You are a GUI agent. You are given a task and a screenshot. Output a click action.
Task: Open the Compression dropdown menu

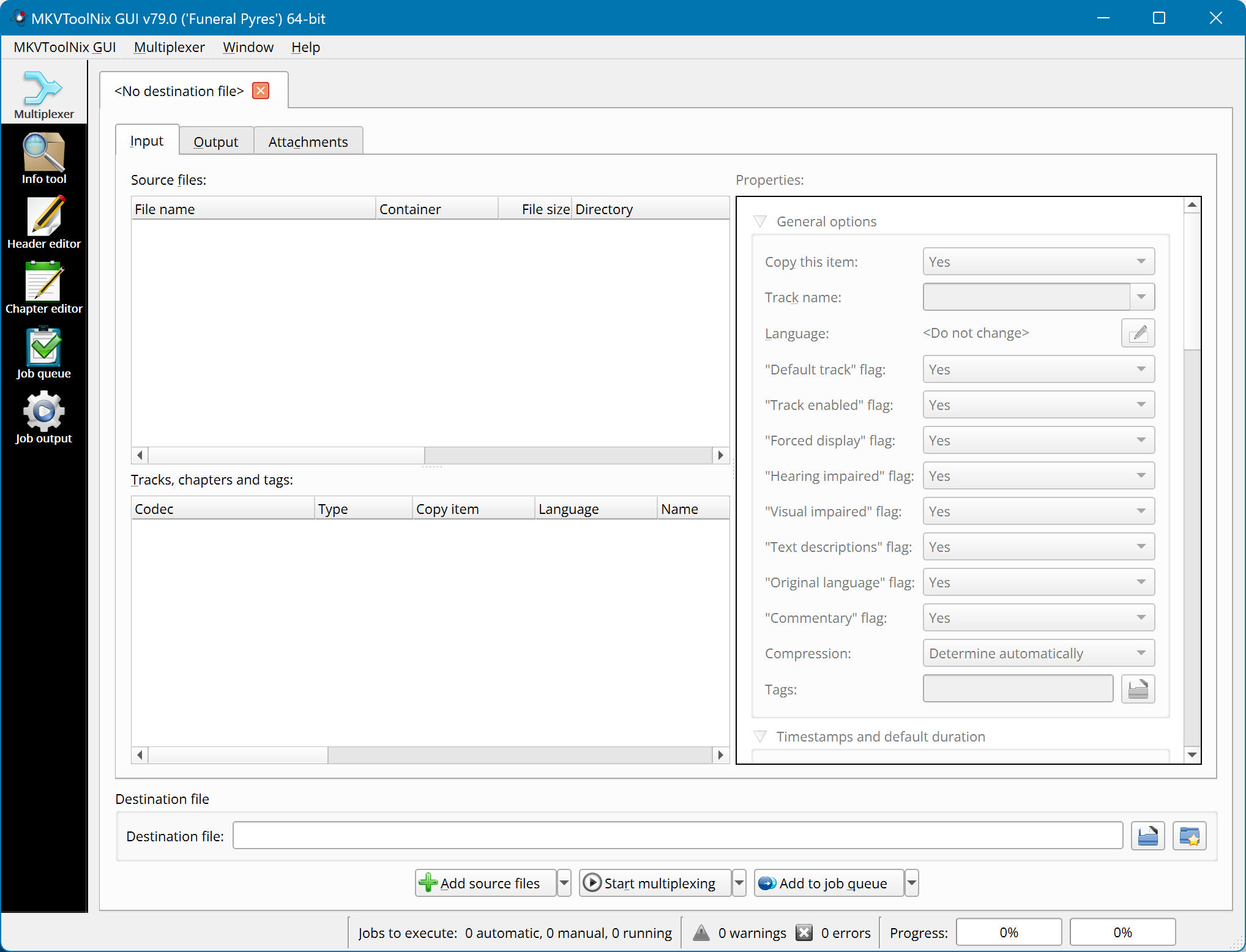coord(1036,653)
